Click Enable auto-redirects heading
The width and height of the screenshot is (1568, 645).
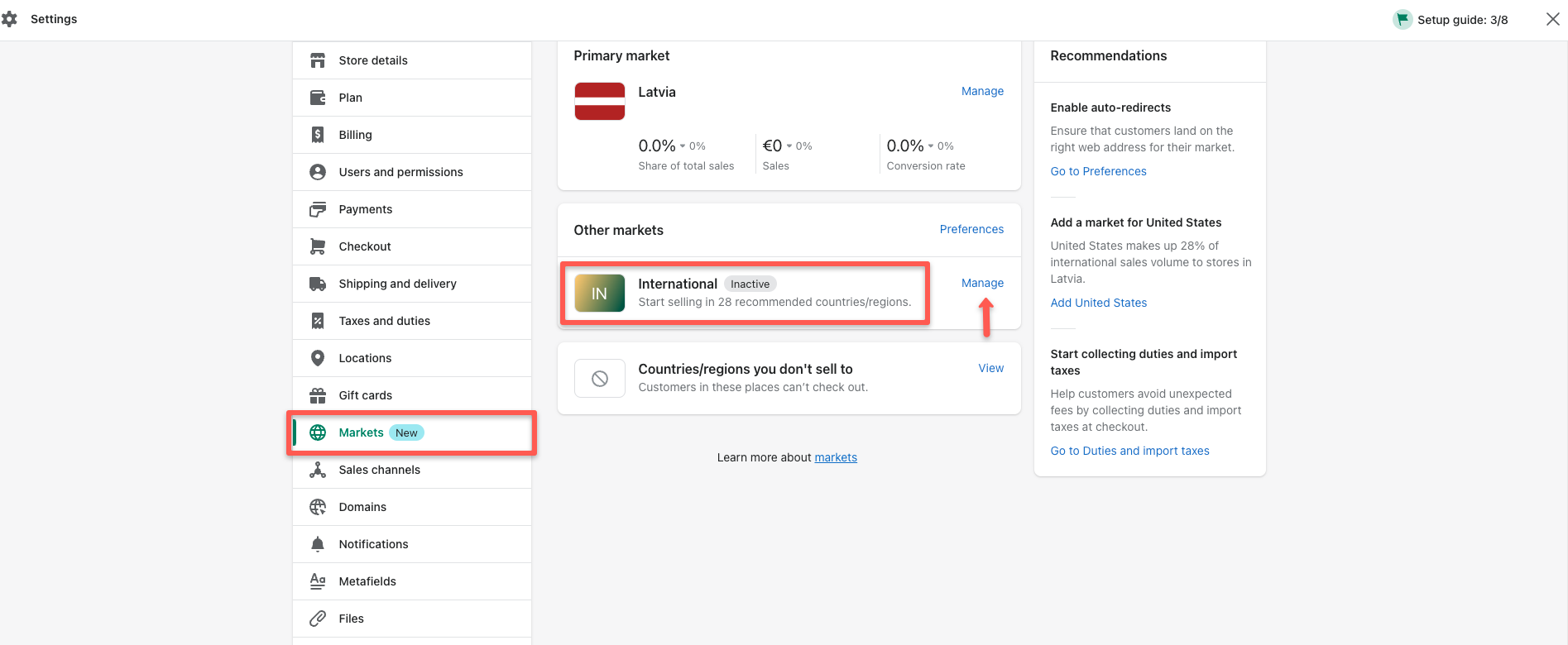point(1110,107)
